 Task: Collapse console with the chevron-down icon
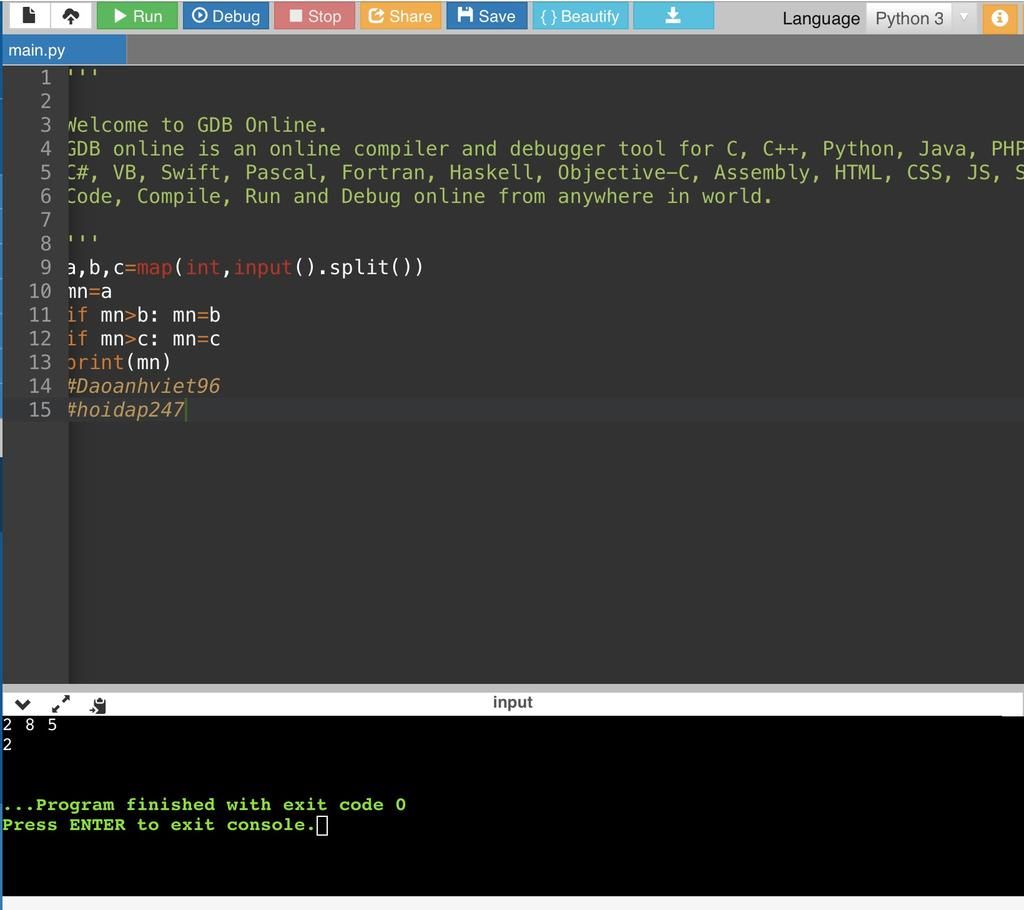pos(23,704)
